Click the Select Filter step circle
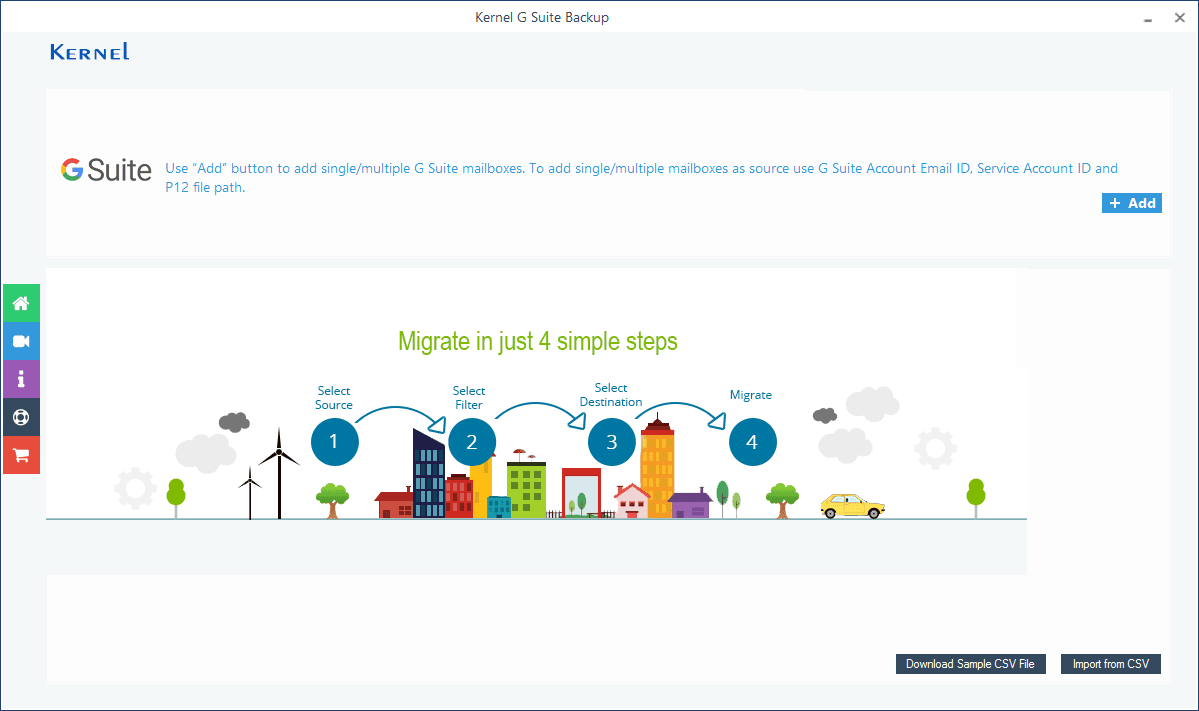Image resolution: width=1199 pixels, height=711 pixels. [472, 441]
